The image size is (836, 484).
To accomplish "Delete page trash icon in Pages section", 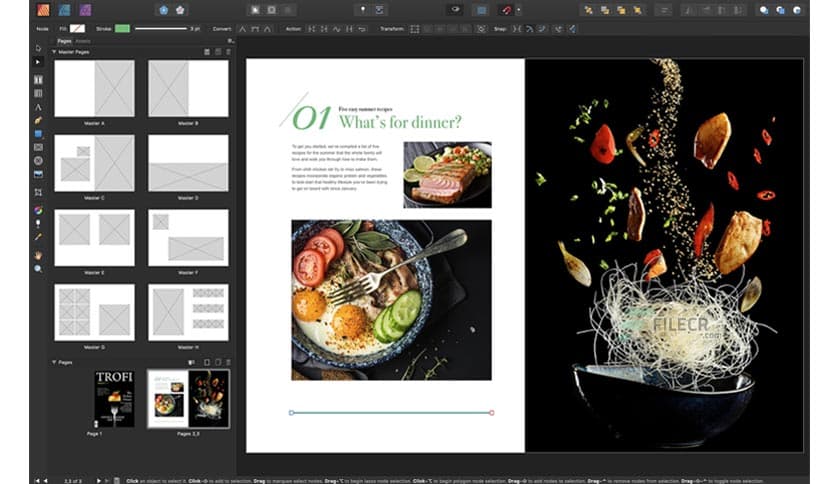I will 228,362.
